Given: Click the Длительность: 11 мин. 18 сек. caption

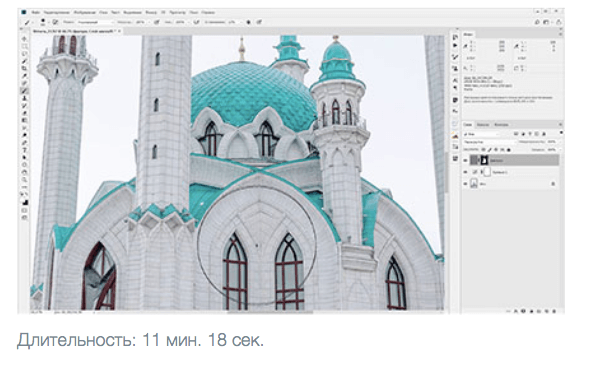Looking at the screenshot, I should pyautogui.click(x=140, y=340).
